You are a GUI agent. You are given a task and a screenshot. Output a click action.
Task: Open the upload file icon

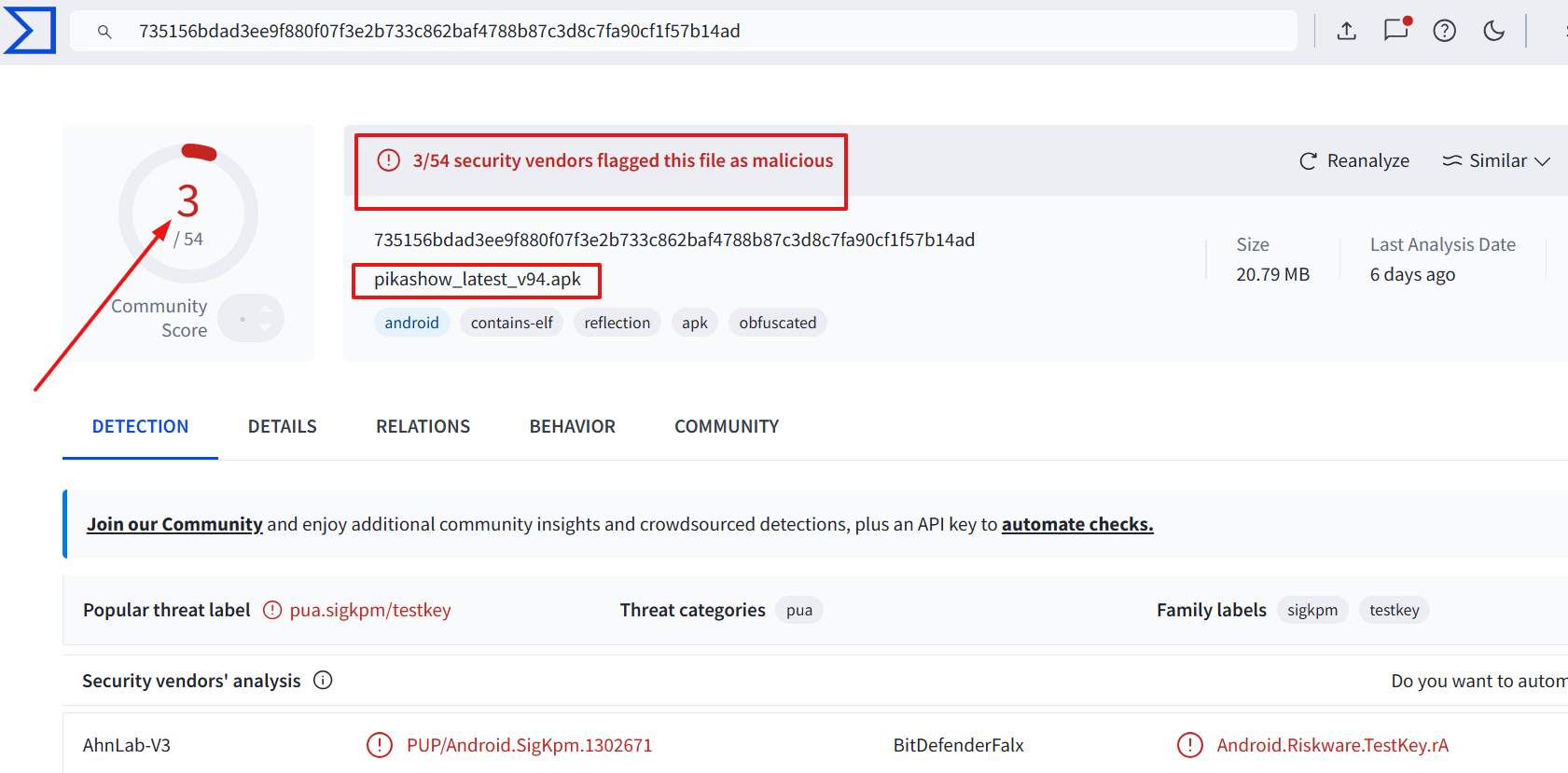[x=1346, y=31]
